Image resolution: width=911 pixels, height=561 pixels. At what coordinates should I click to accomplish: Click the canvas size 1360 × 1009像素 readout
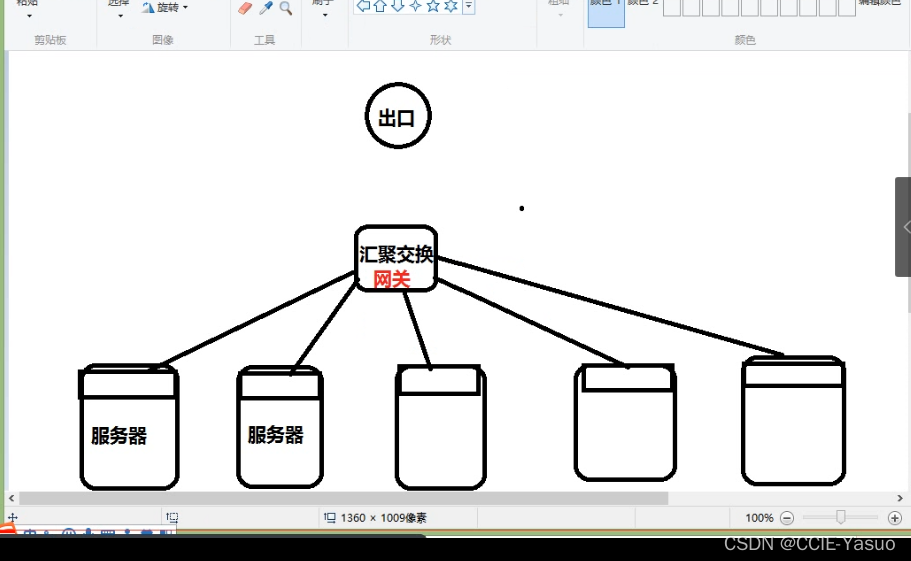(383, 518)
